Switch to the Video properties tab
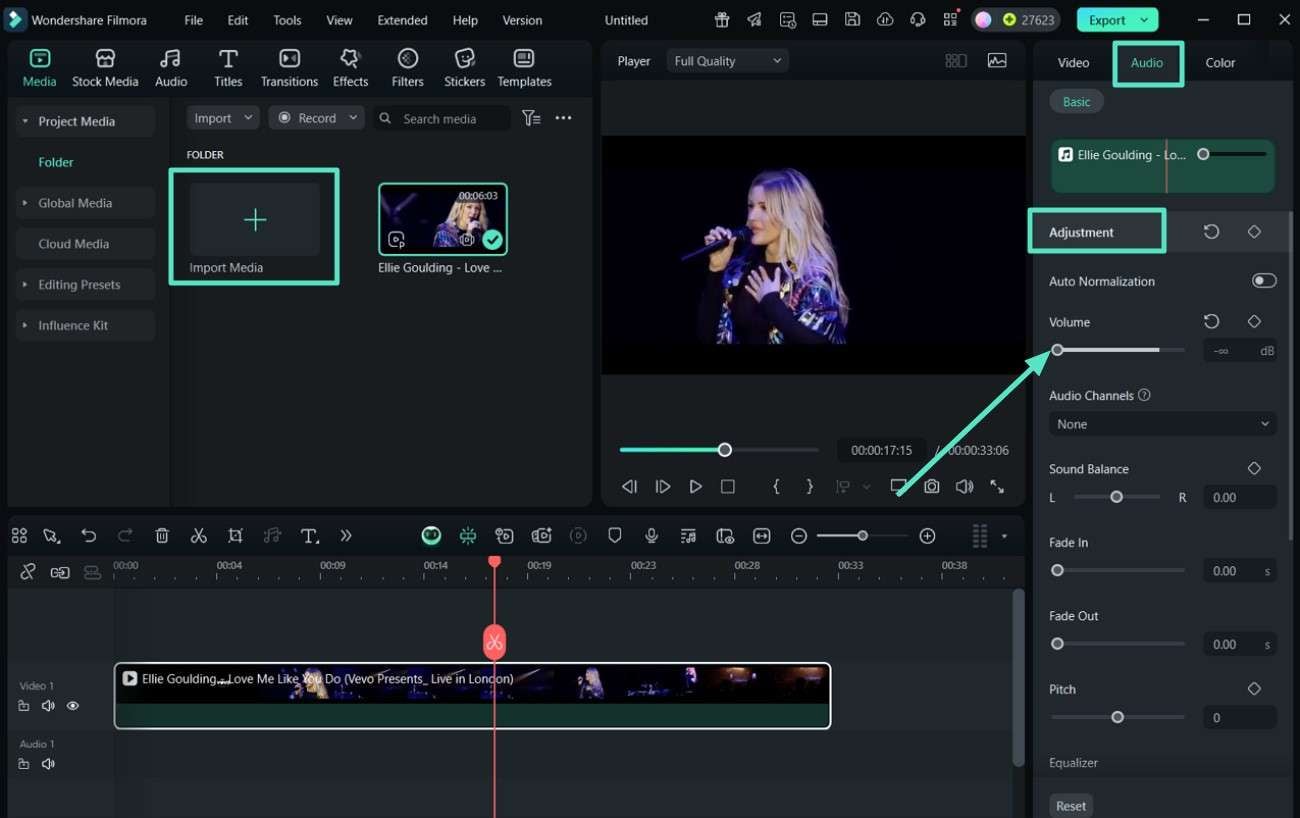The height and width of the screenshot is (818, 1300). (x=1073, y=62)
